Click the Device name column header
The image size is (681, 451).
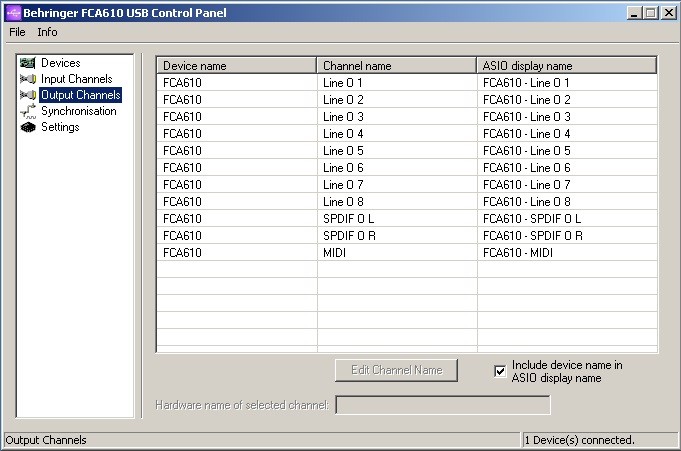236,66
